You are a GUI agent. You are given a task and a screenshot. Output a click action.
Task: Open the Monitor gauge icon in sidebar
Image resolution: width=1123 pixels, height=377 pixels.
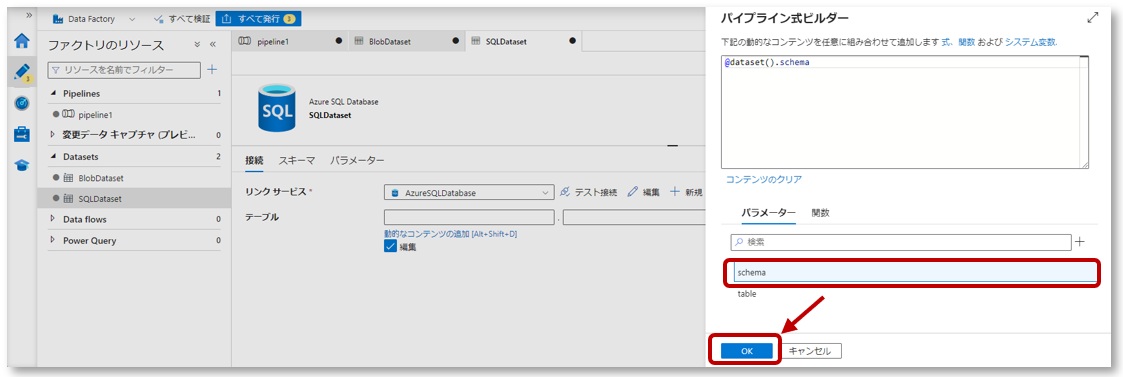[22, 103]
